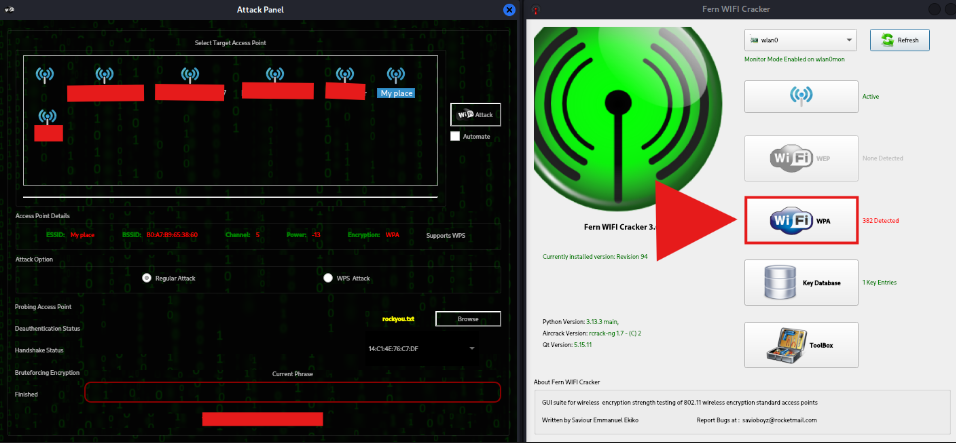This screenshot has height=443, width=956.
Task: Click Currently installed version Revision 94 text
Action: (595, 257)
